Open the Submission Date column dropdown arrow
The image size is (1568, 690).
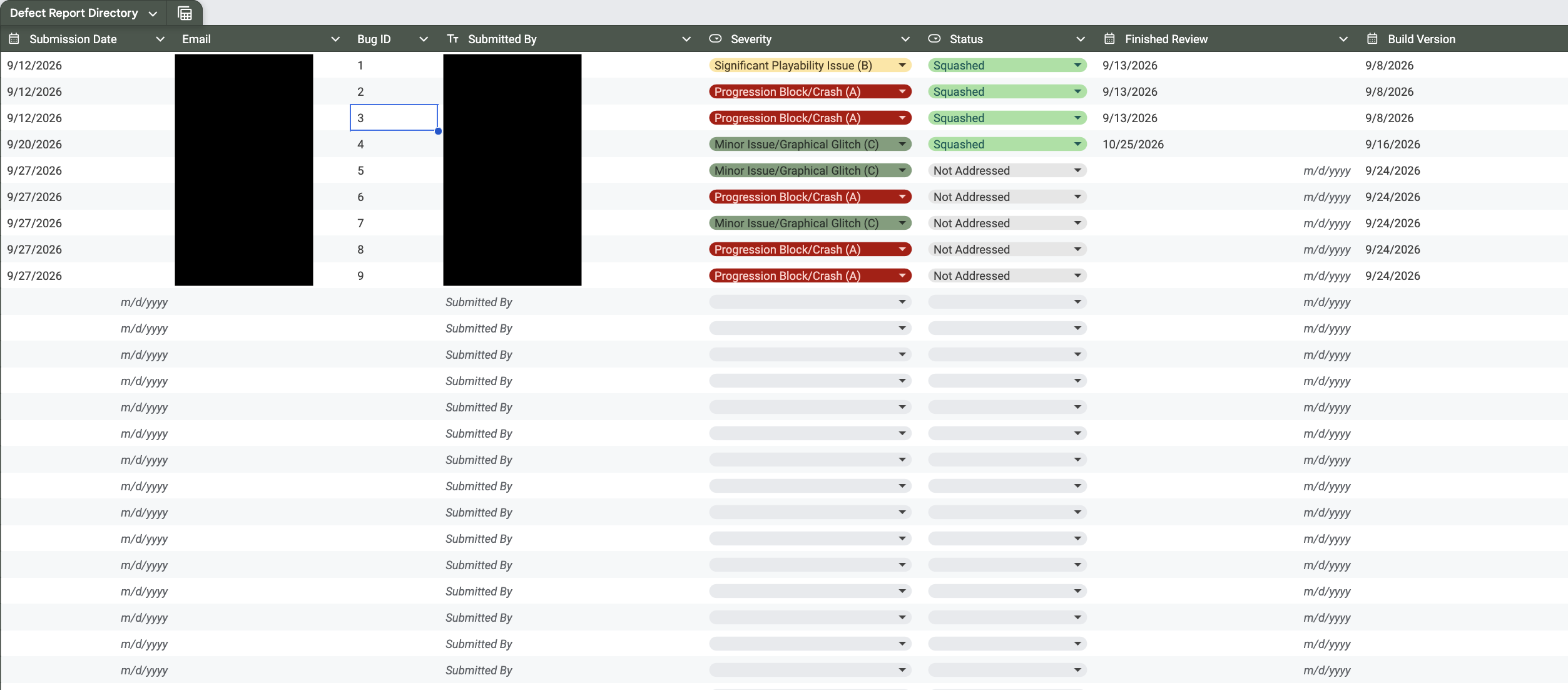coord(160,39)
